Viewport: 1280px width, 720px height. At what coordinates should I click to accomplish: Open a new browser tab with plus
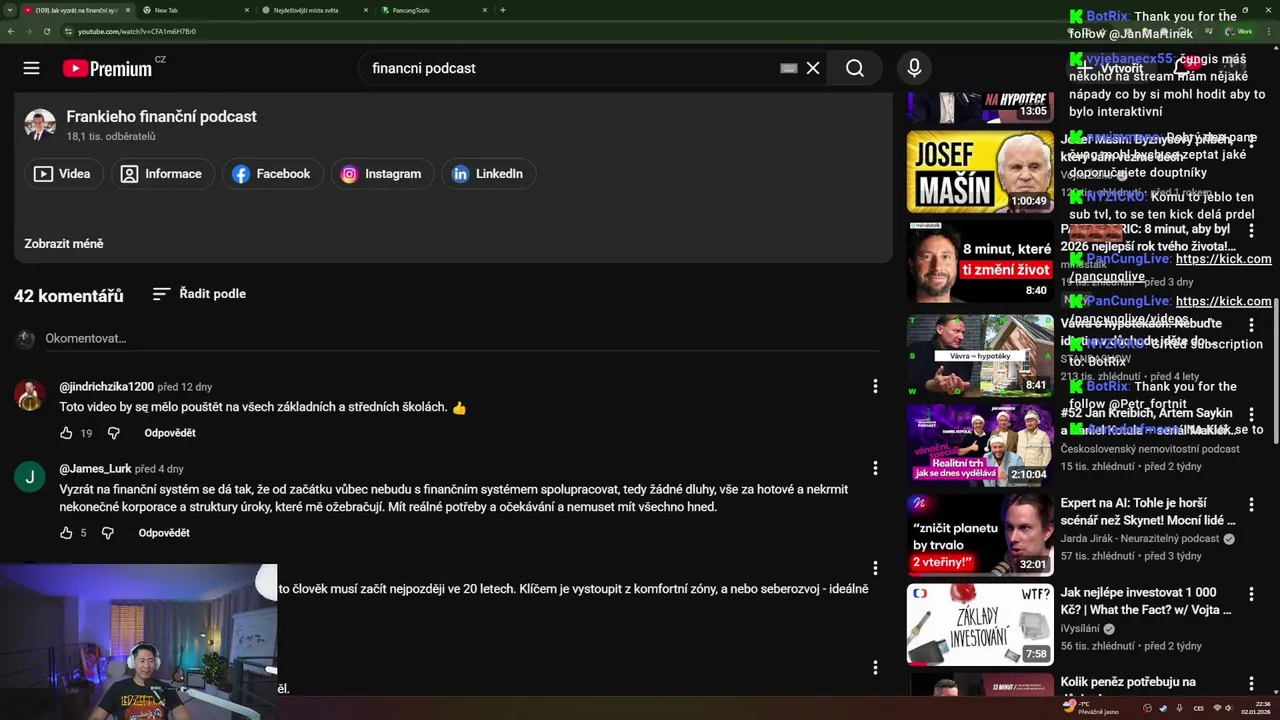(x=502, y=10)
